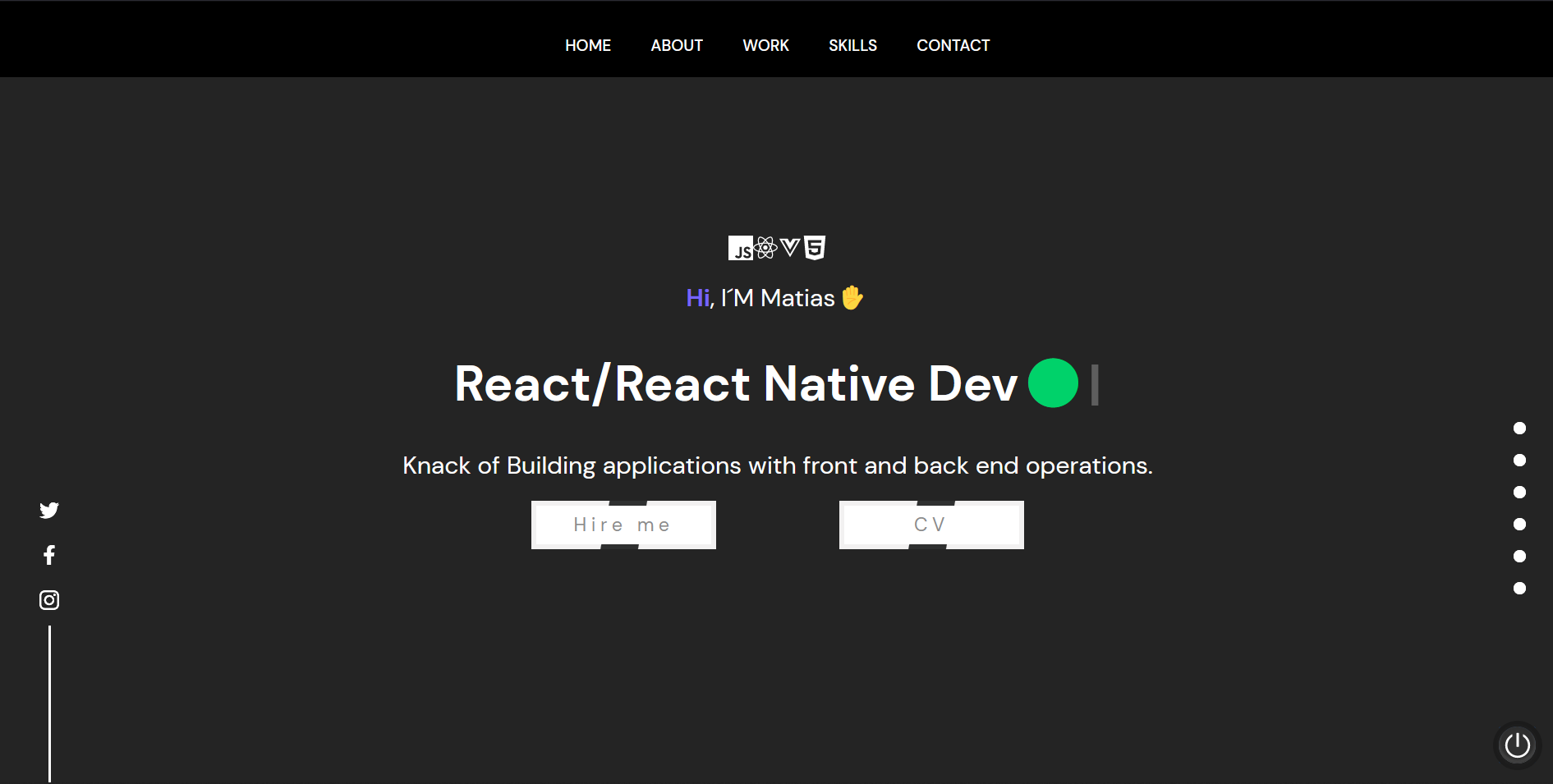
Task: Navigate to the WORK section
Action: (765, 45)
